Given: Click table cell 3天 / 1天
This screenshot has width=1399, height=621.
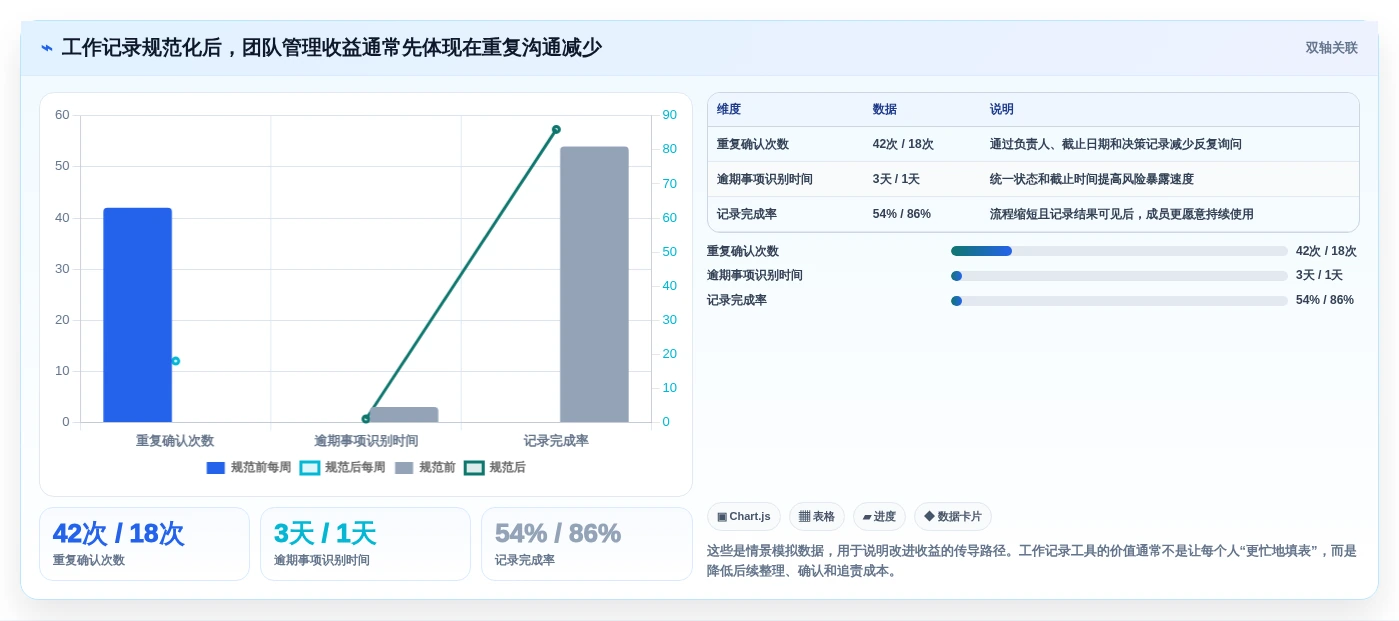Looking at the screenshot, I should [896, 179].
